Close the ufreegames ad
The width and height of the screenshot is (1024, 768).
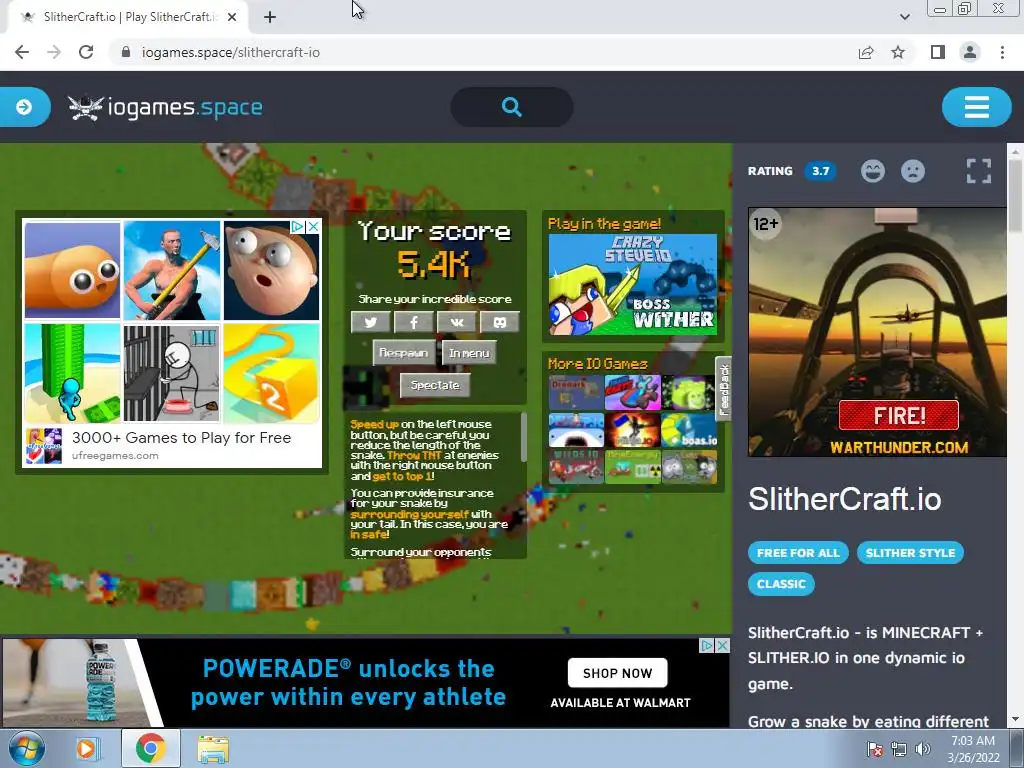pyautogui.click(x=313, y=226)
